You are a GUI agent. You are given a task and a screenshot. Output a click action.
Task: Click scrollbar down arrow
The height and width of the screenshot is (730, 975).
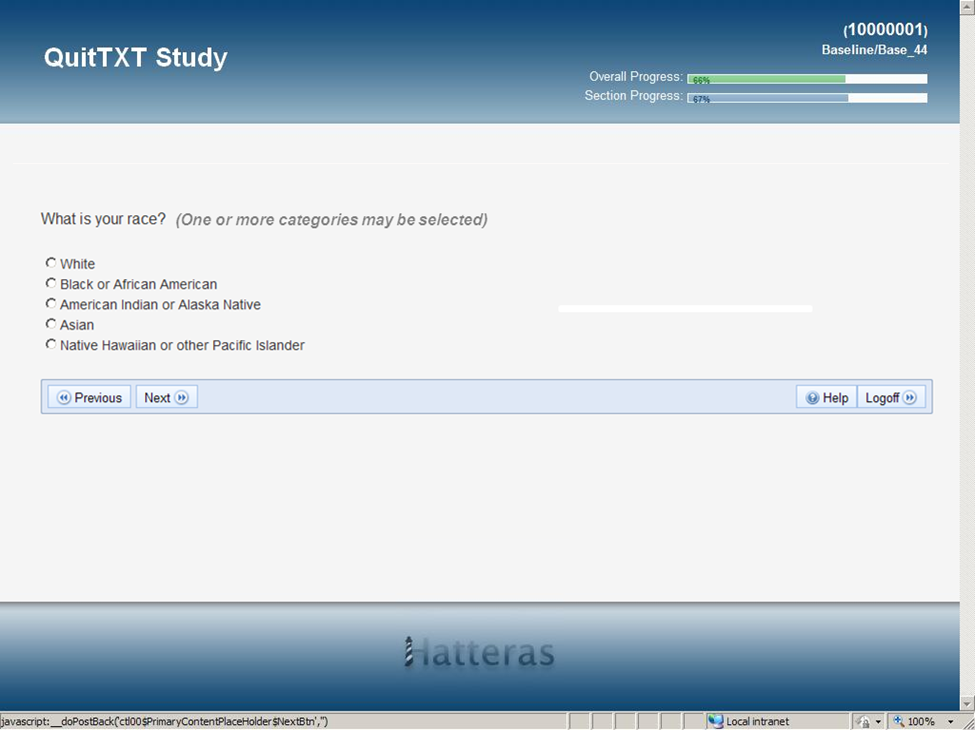point(968,704)
